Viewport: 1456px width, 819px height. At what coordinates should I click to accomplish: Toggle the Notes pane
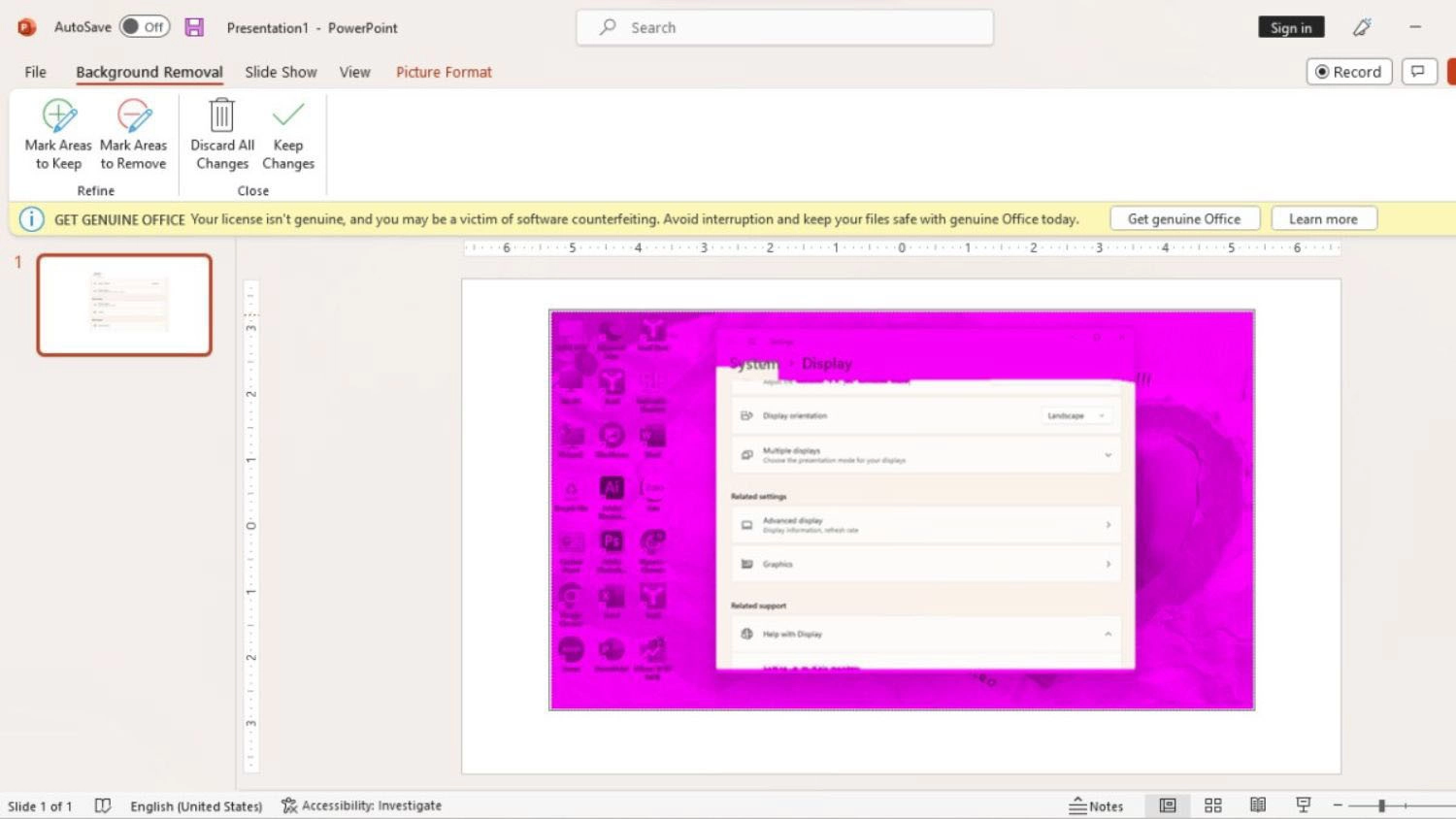pos(1096,805)
